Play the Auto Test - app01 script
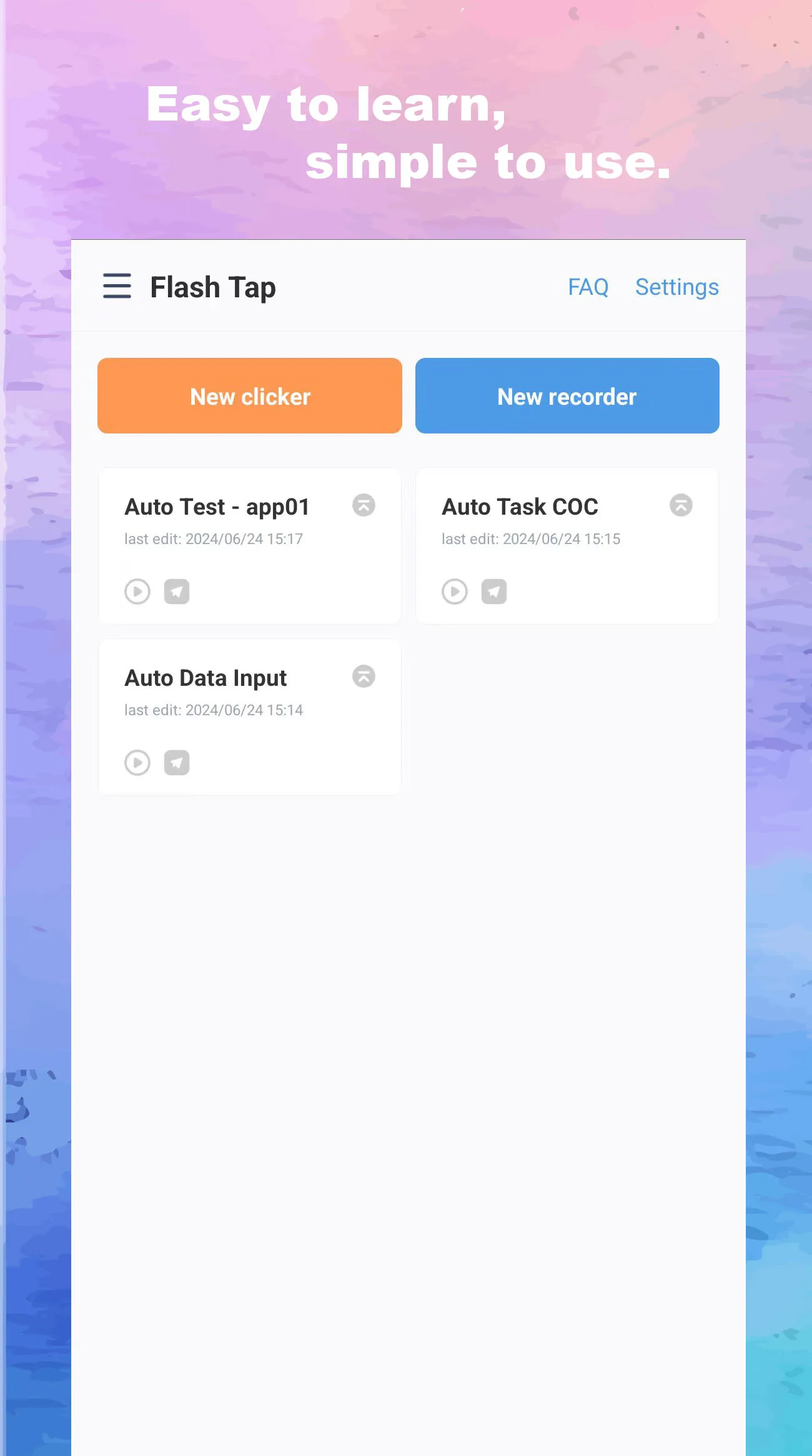 point(137,592)
